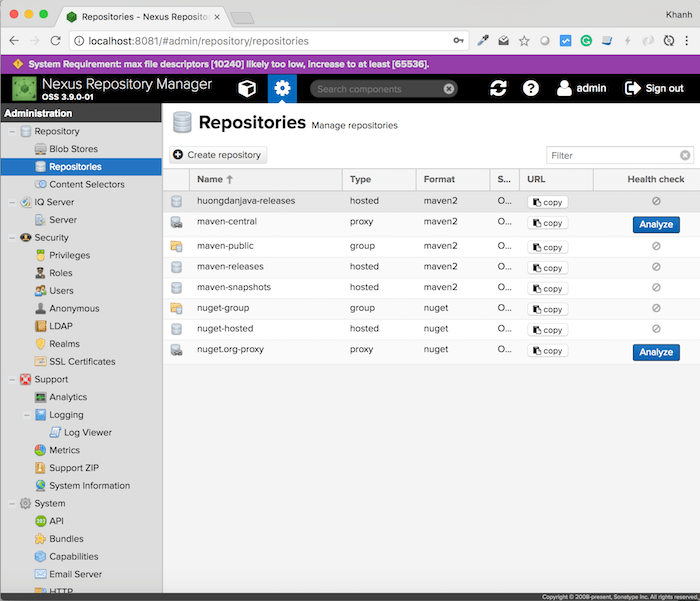Click the browser address bar
The height and width of the screenshot is (601, 700).
click(x=268, y=41)
